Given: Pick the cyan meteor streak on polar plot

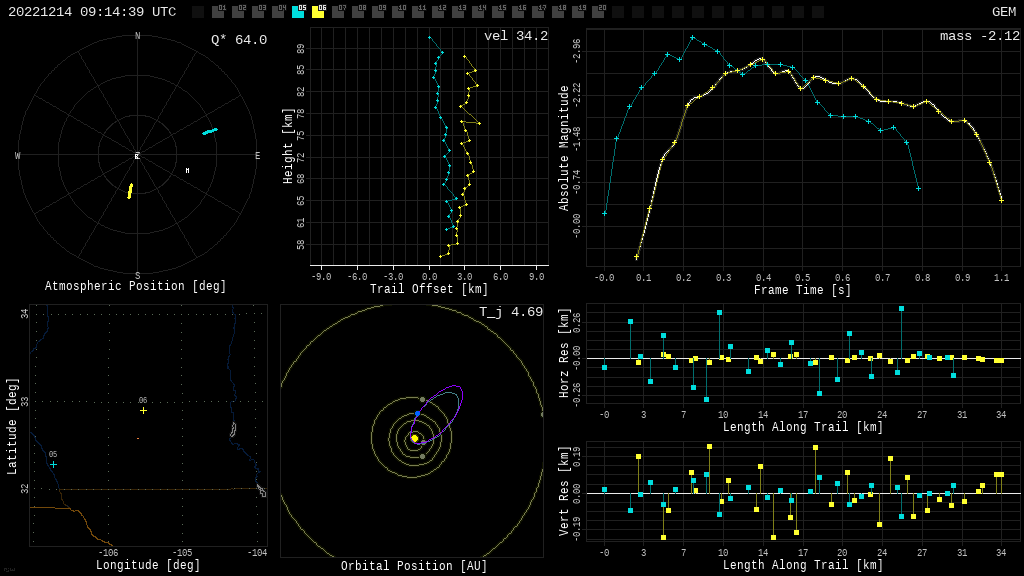Looking at the screenshot, I should coord(209,131).
